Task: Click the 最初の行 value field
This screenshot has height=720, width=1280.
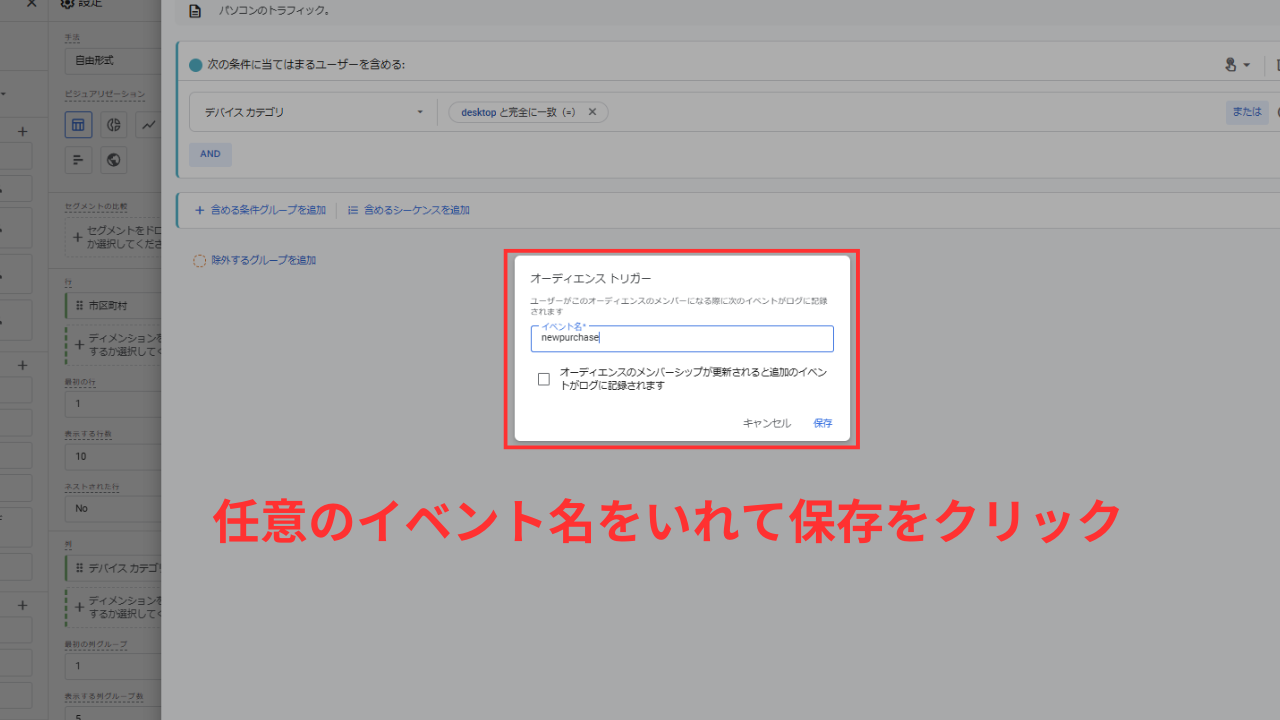Action: click(x=112, y=404)
